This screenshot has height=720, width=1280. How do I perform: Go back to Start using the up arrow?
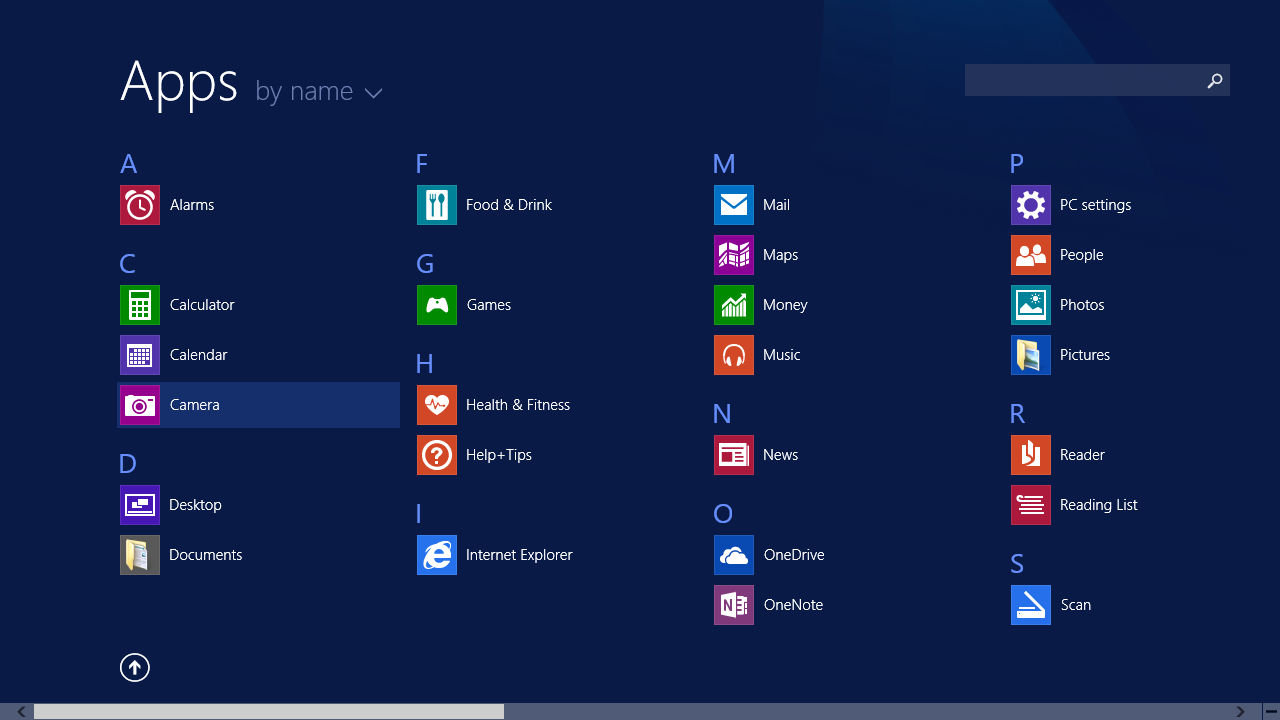[x=135, y=667]
